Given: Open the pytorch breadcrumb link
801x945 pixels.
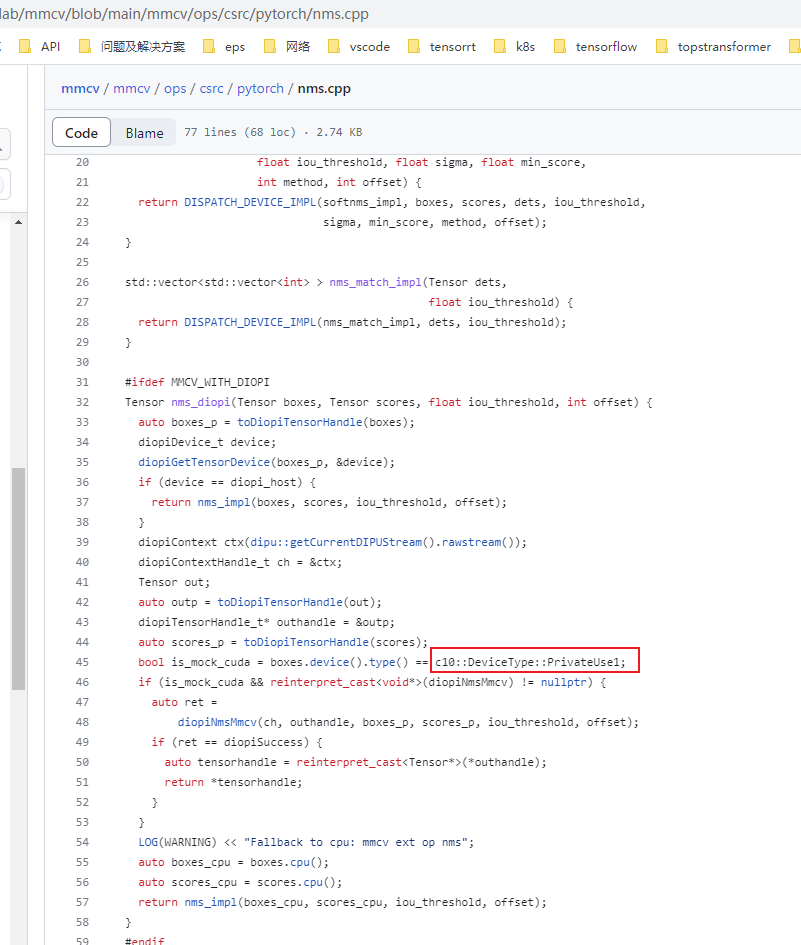Looking at the screenshot, I should [x=260, y=88].
